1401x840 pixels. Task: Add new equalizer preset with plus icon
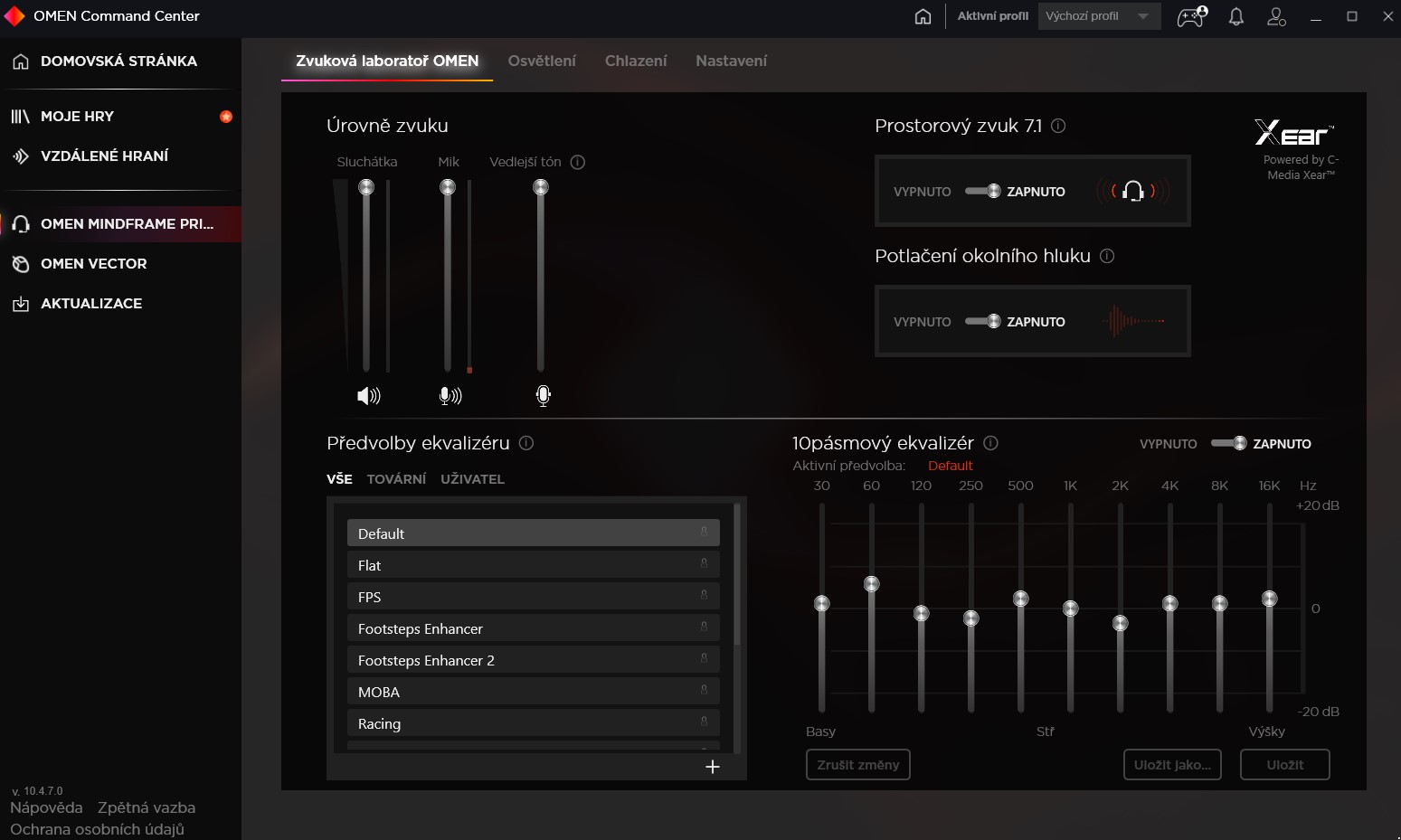713,767
